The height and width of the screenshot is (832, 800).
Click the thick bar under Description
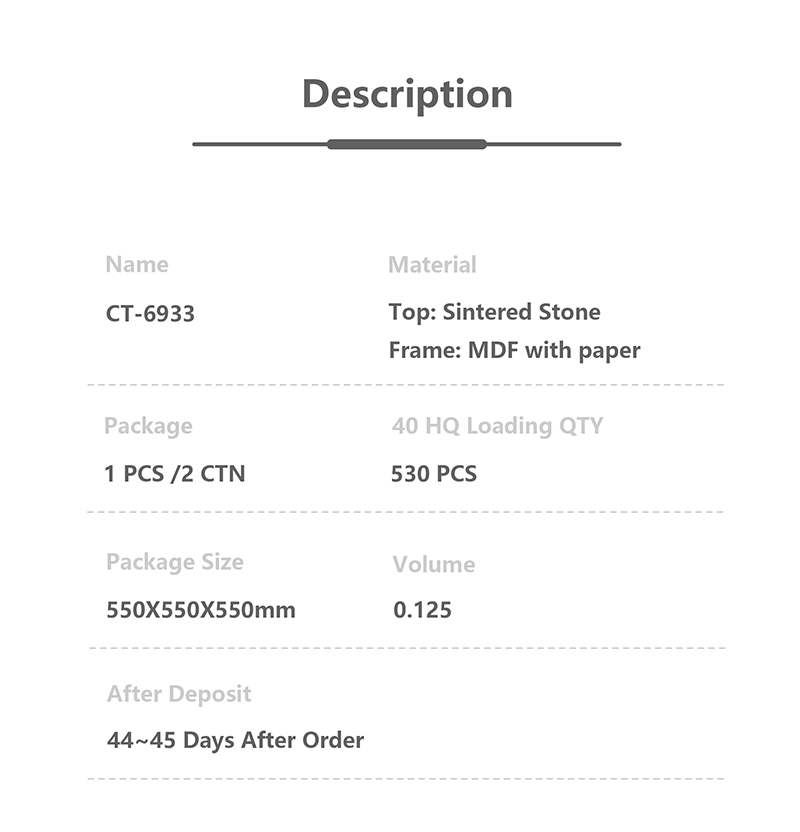coord(407,144)
